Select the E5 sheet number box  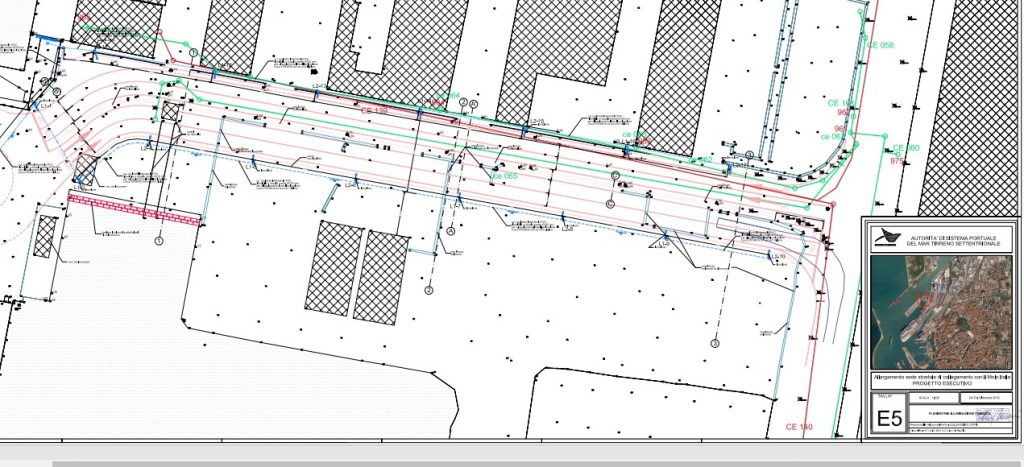coord(889,420)
